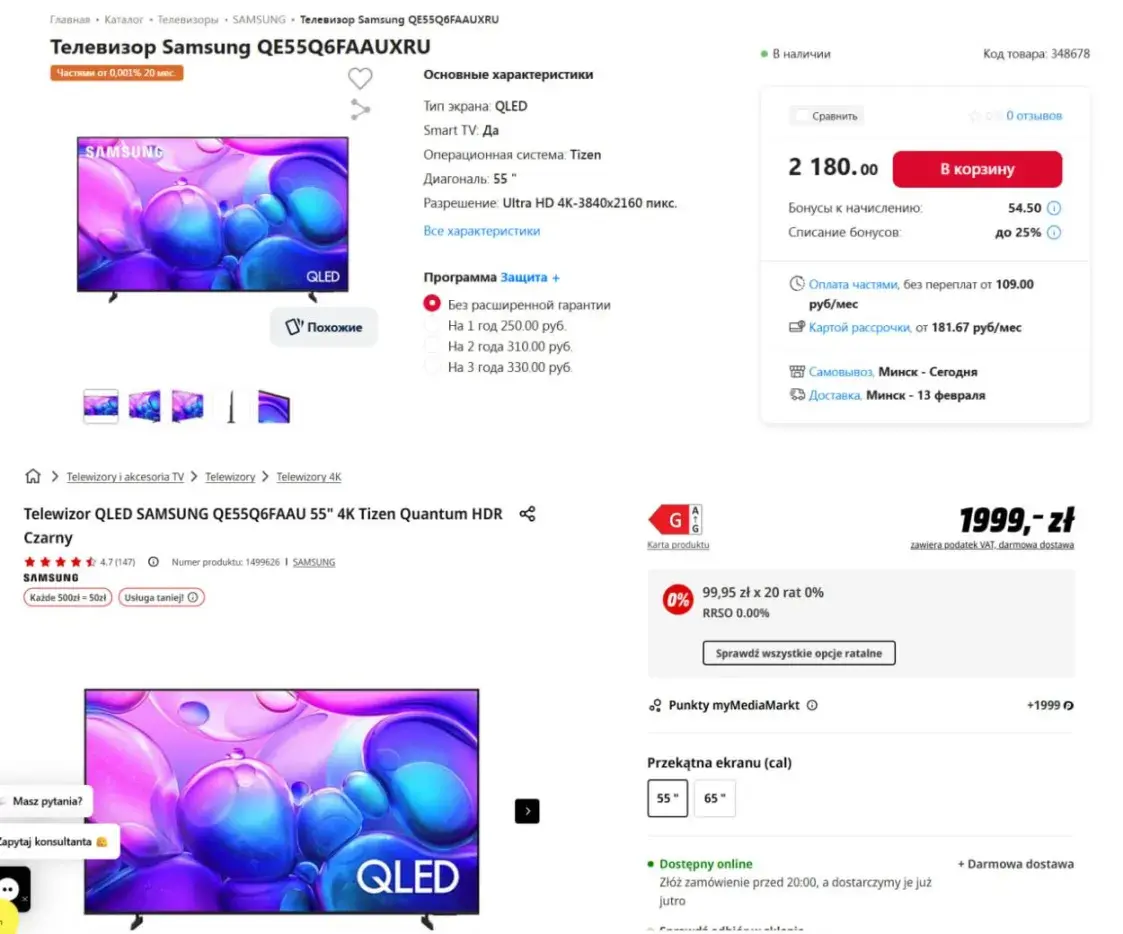Open rating info icon beside 4.7 (147)

pos(153,562)
